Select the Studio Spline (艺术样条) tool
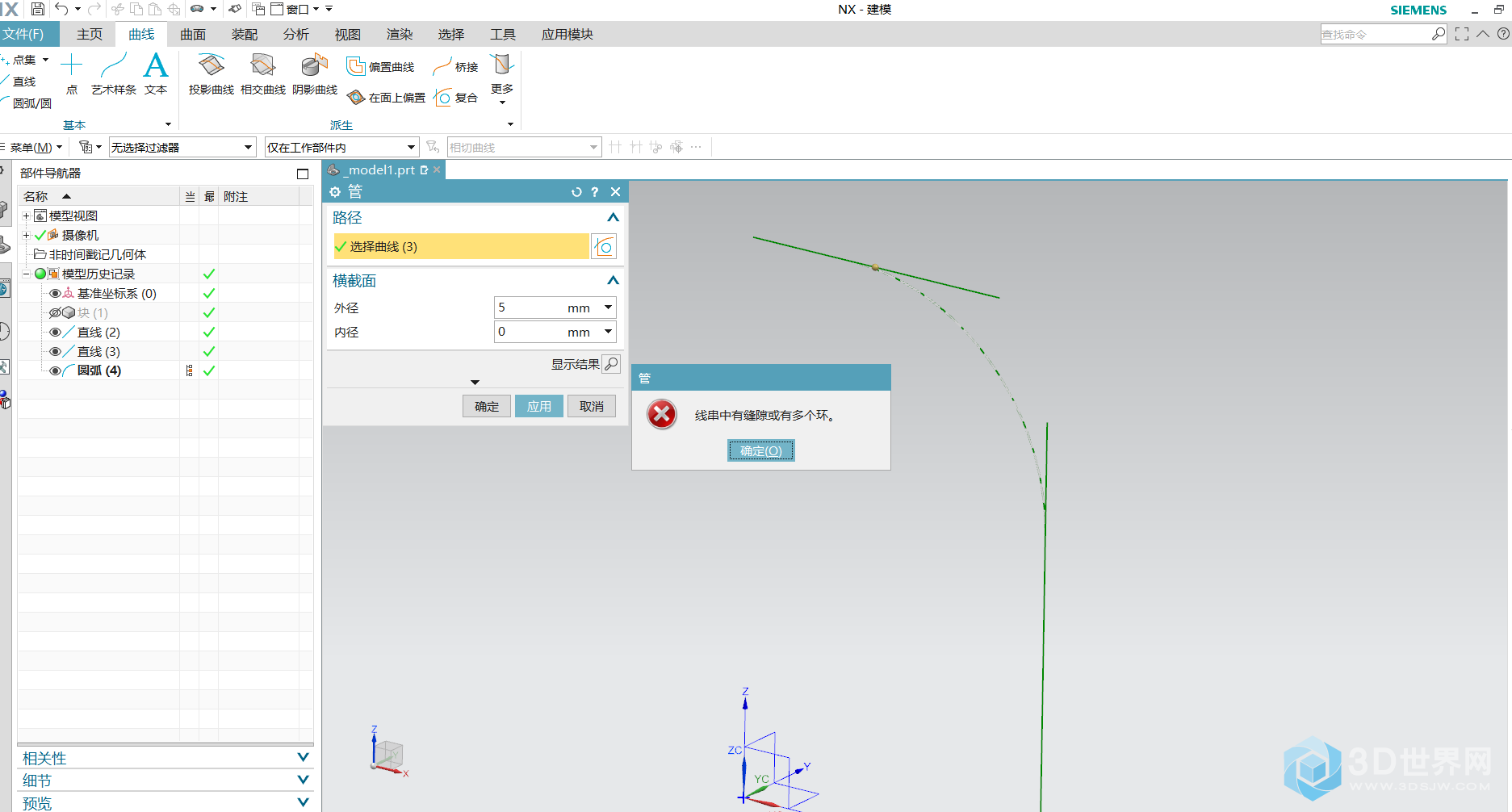Viewport: 1512px width, 812px height. click(114, 74)
